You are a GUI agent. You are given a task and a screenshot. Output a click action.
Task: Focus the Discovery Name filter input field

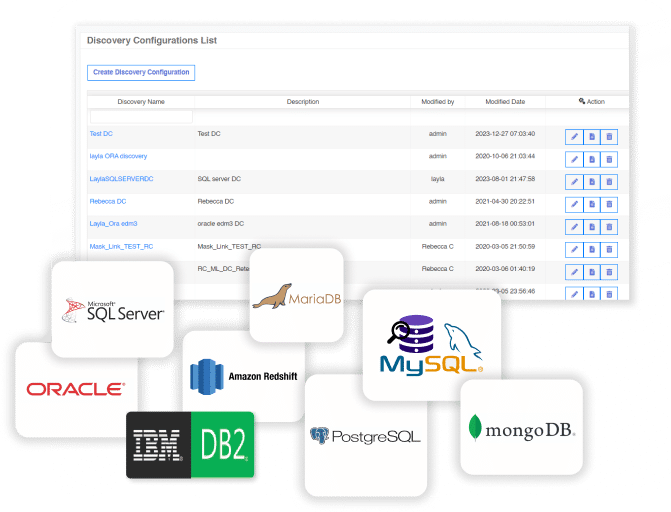pyautogui.click(x=141, y=116)
